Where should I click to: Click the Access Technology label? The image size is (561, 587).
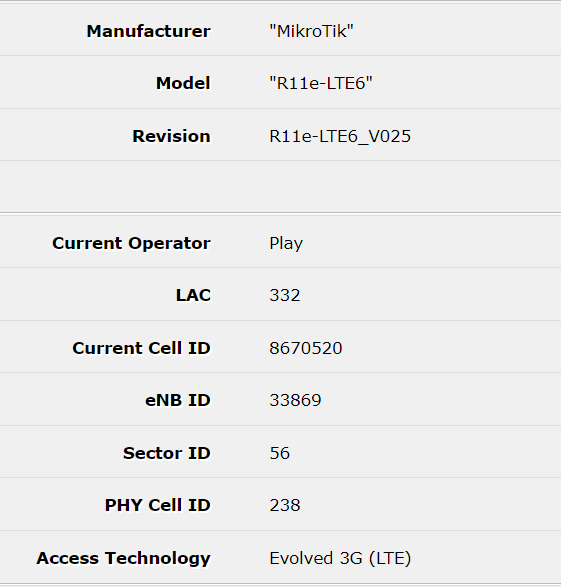pyautogui.click(x=123, y=559)
